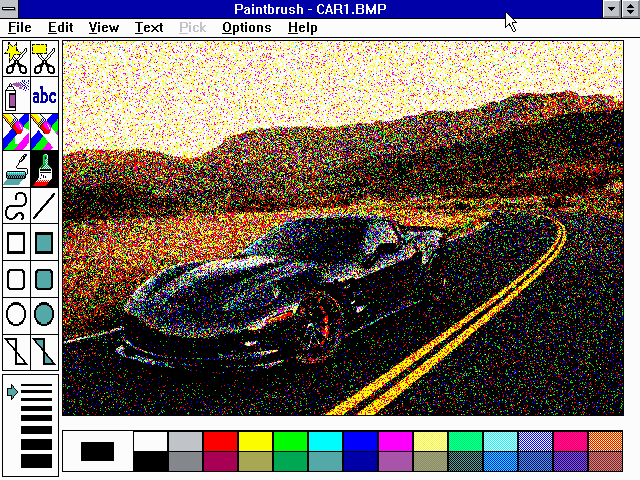This screenshot has height=480, width=640.
Task: Select the Curve drawing tool
Action: pos(16,207)
